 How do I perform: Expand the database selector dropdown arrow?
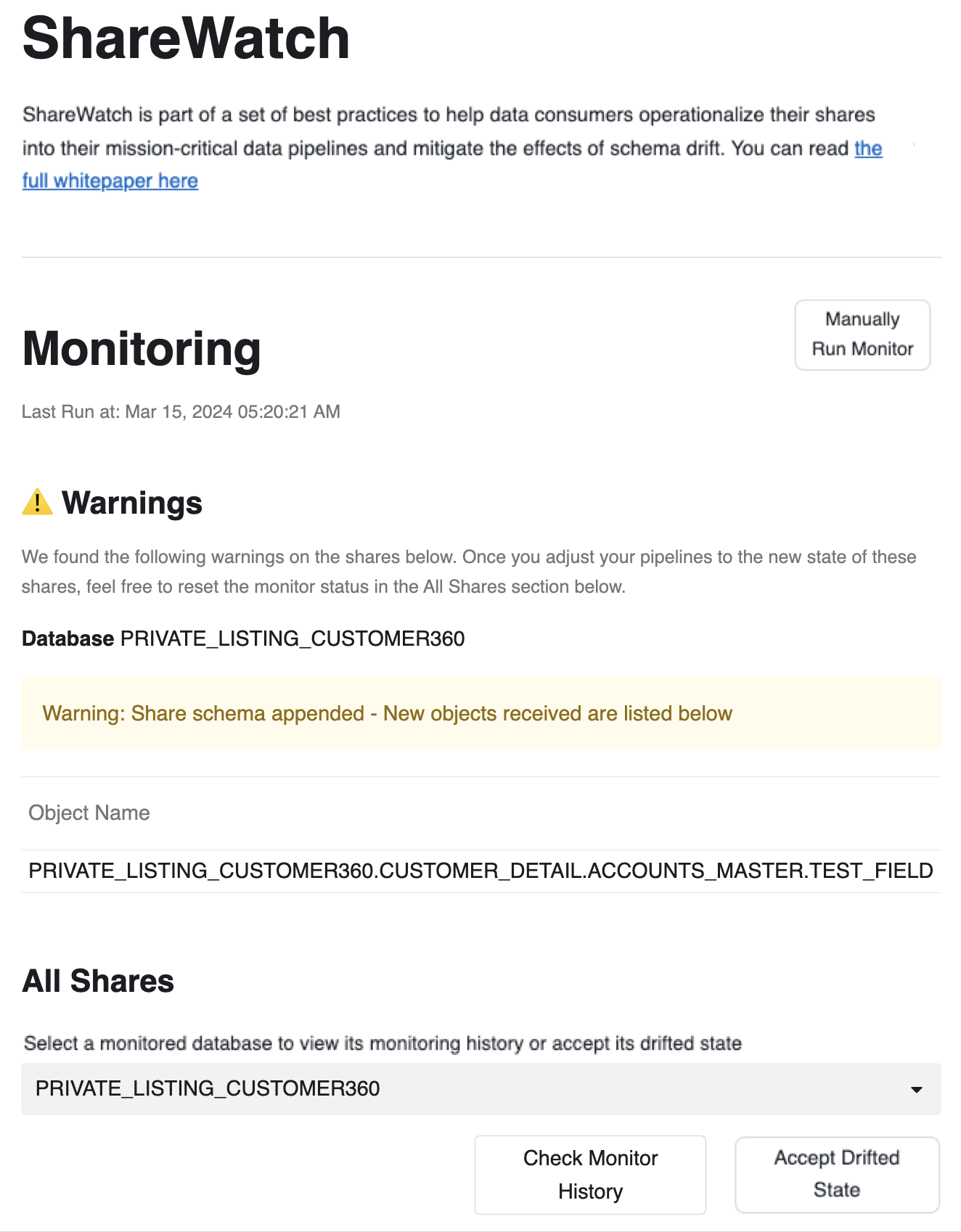pos(916,1089)
